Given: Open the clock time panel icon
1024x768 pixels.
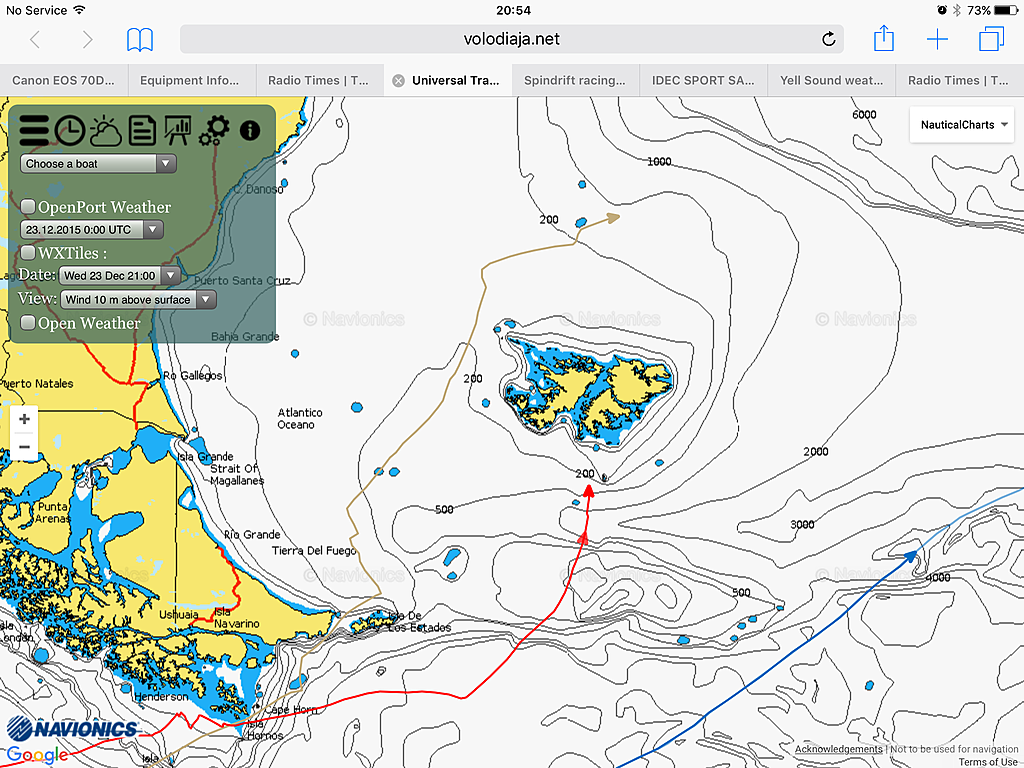Looking at the screenshot, I should 70,131.
